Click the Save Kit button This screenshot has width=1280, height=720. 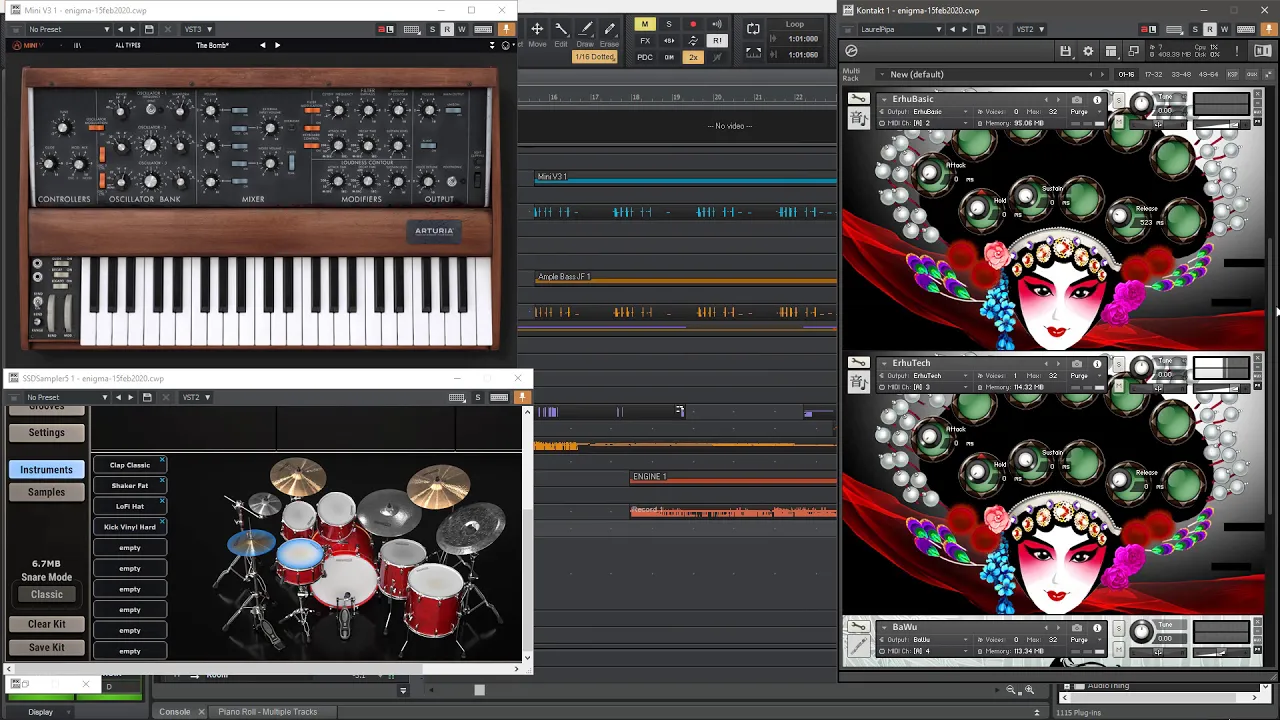(46, 647)
